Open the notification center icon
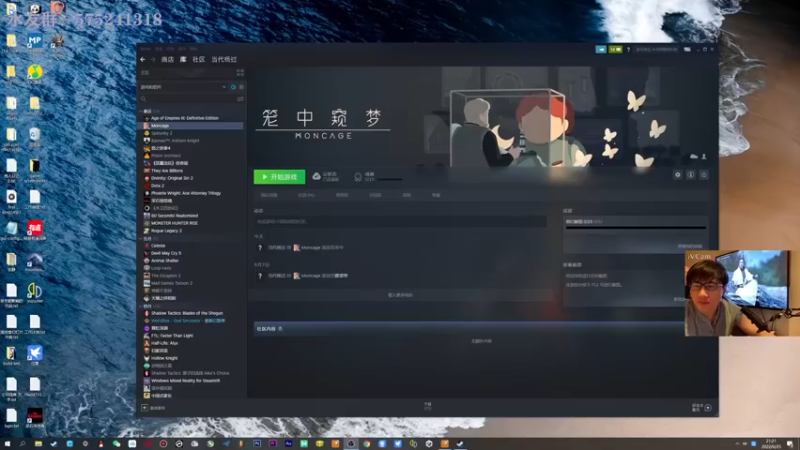Viewport: 800px width, 450px height. [x=790, y=444]
